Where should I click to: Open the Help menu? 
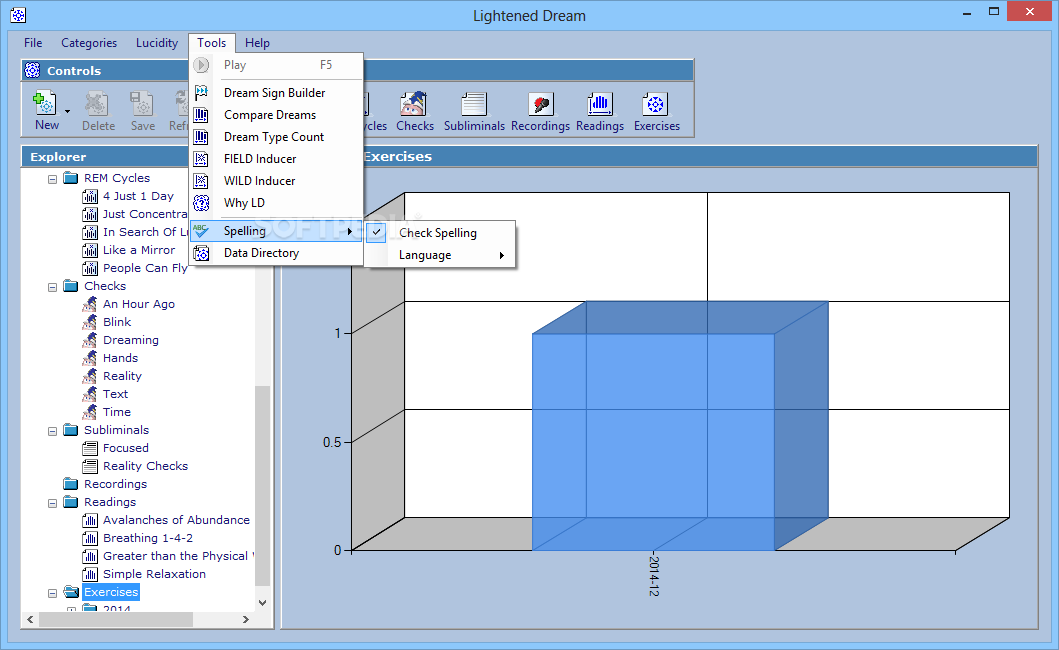(x=257, y=43)
